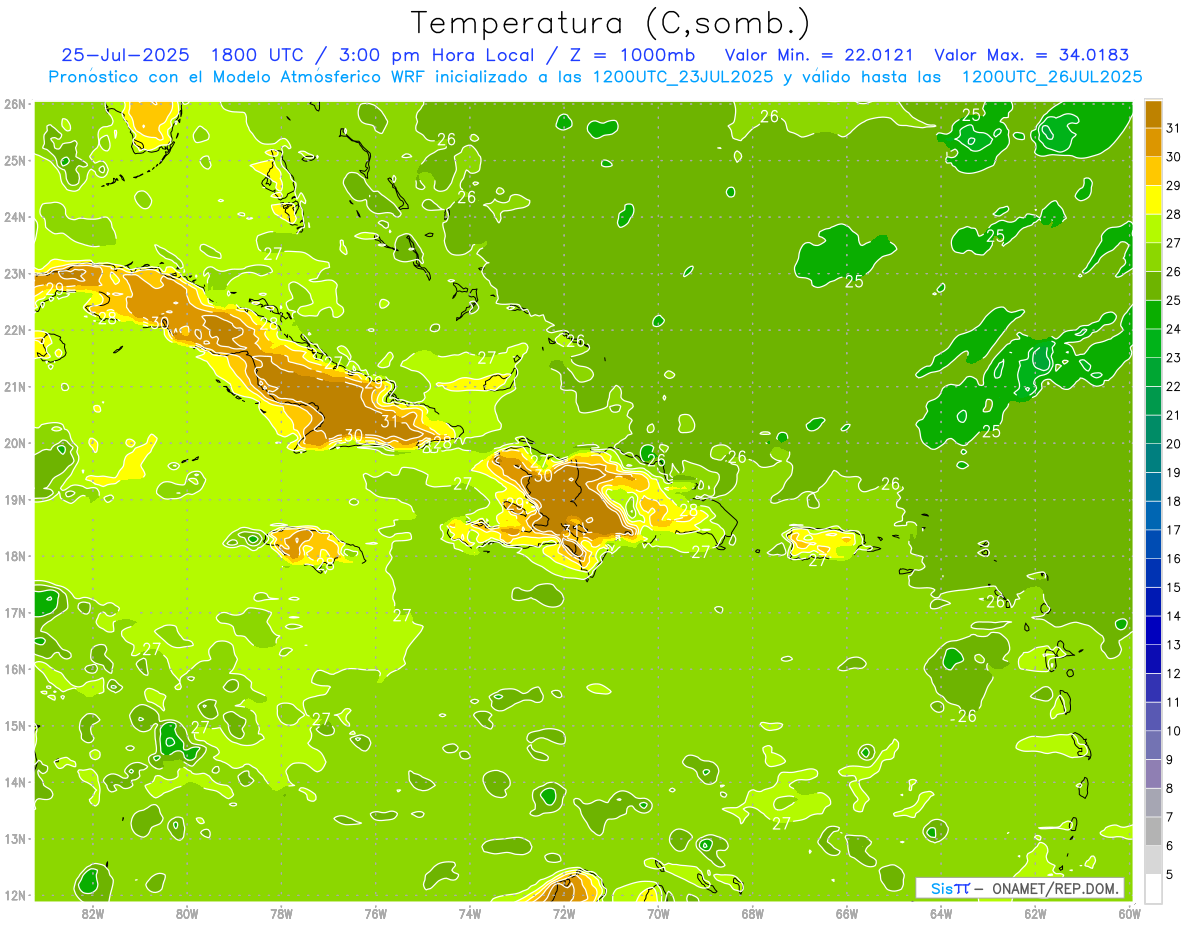Click the 26N latitude axis label
Image resolution: width=1200 pixels, height=927 pixels.
(x=16, y=104)
